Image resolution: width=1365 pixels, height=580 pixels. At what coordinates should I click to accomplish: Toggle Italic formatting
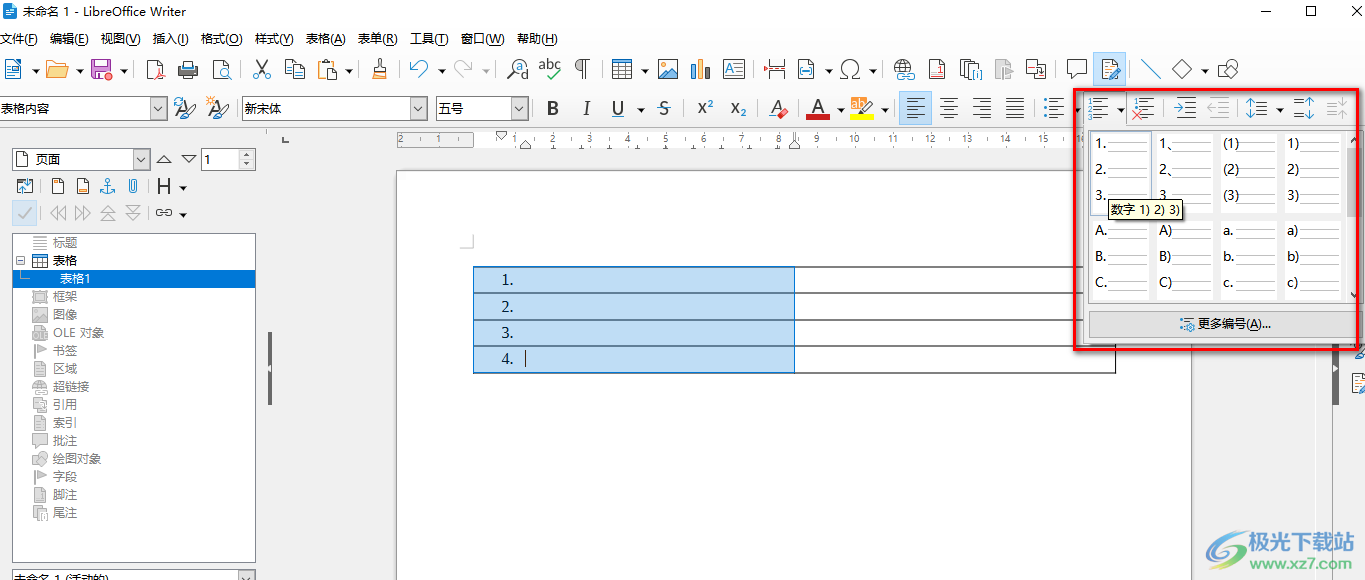pyautogui.click(x=586, y=108)
